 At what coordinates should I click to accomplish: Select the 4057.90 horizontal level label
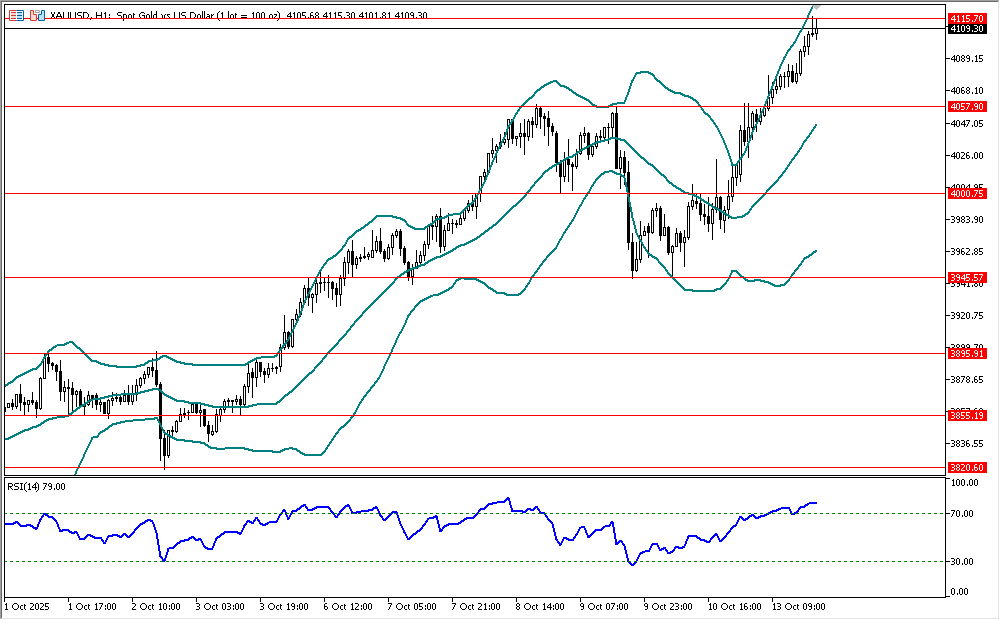[967, 106]
